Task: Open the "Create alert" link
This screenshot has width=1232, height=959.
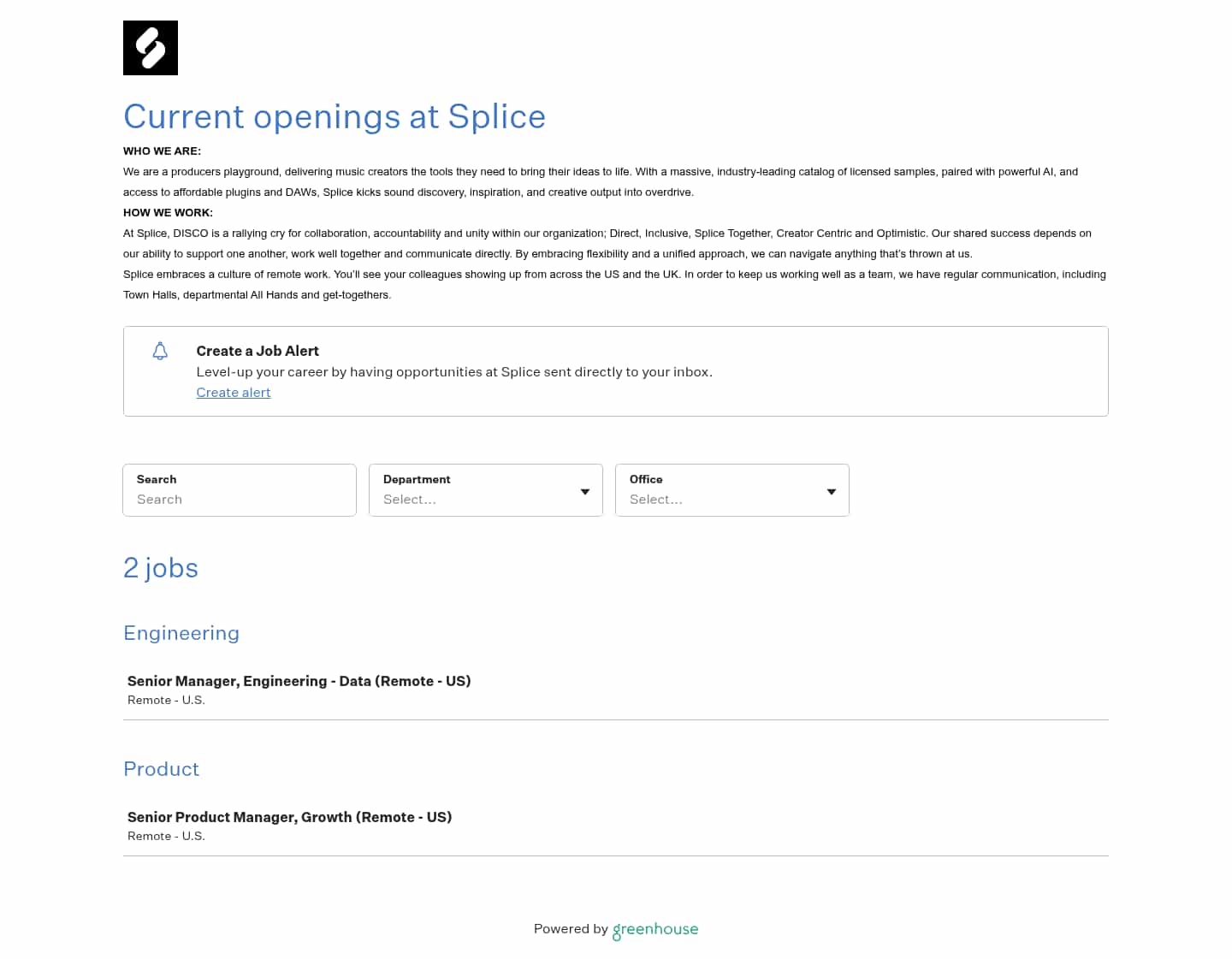Action: tap(234, 393)
